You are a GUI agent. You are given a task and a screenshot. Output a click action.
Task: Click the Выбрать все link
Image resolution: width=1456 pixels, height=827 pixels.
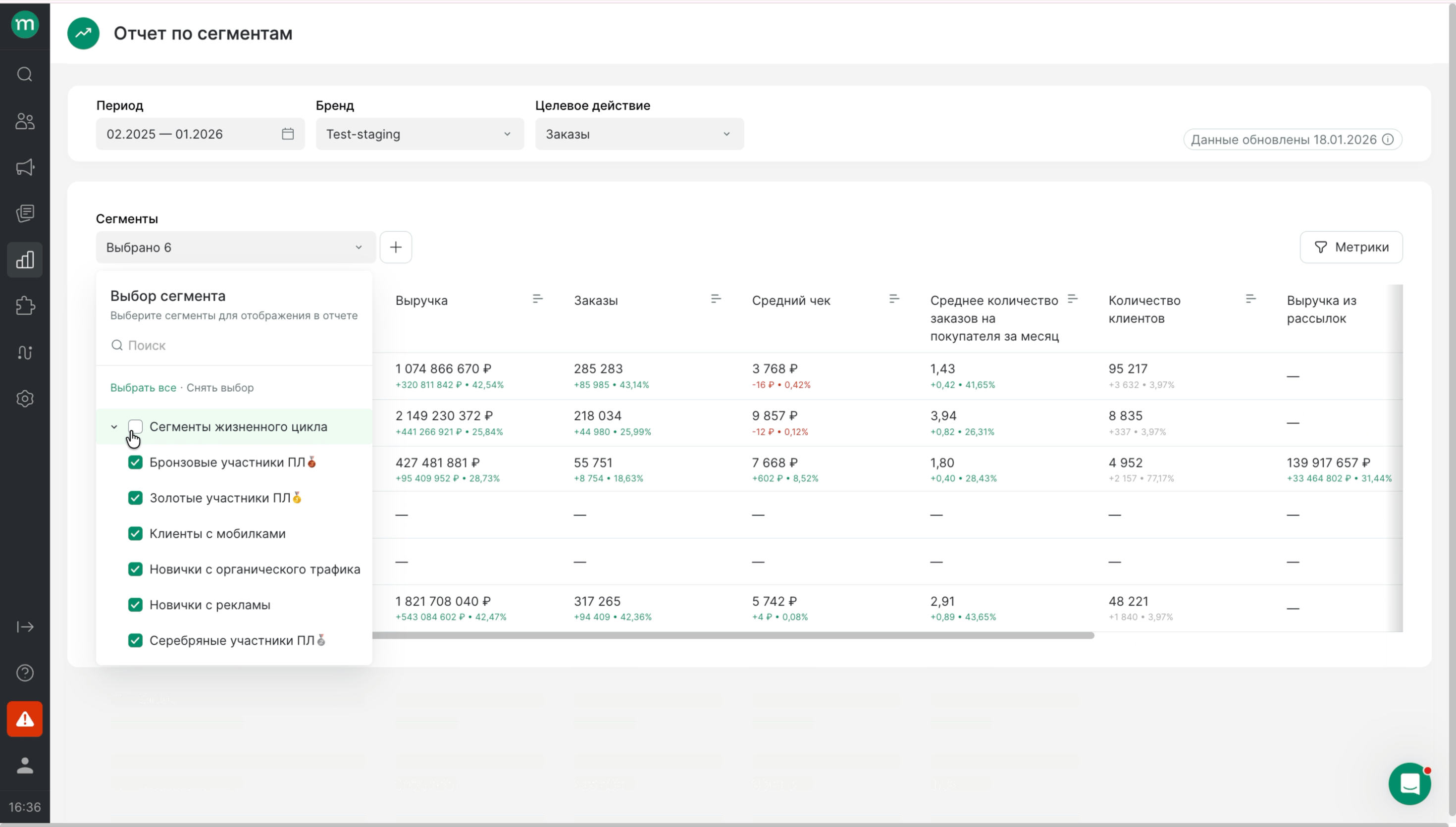coord(143,388)
